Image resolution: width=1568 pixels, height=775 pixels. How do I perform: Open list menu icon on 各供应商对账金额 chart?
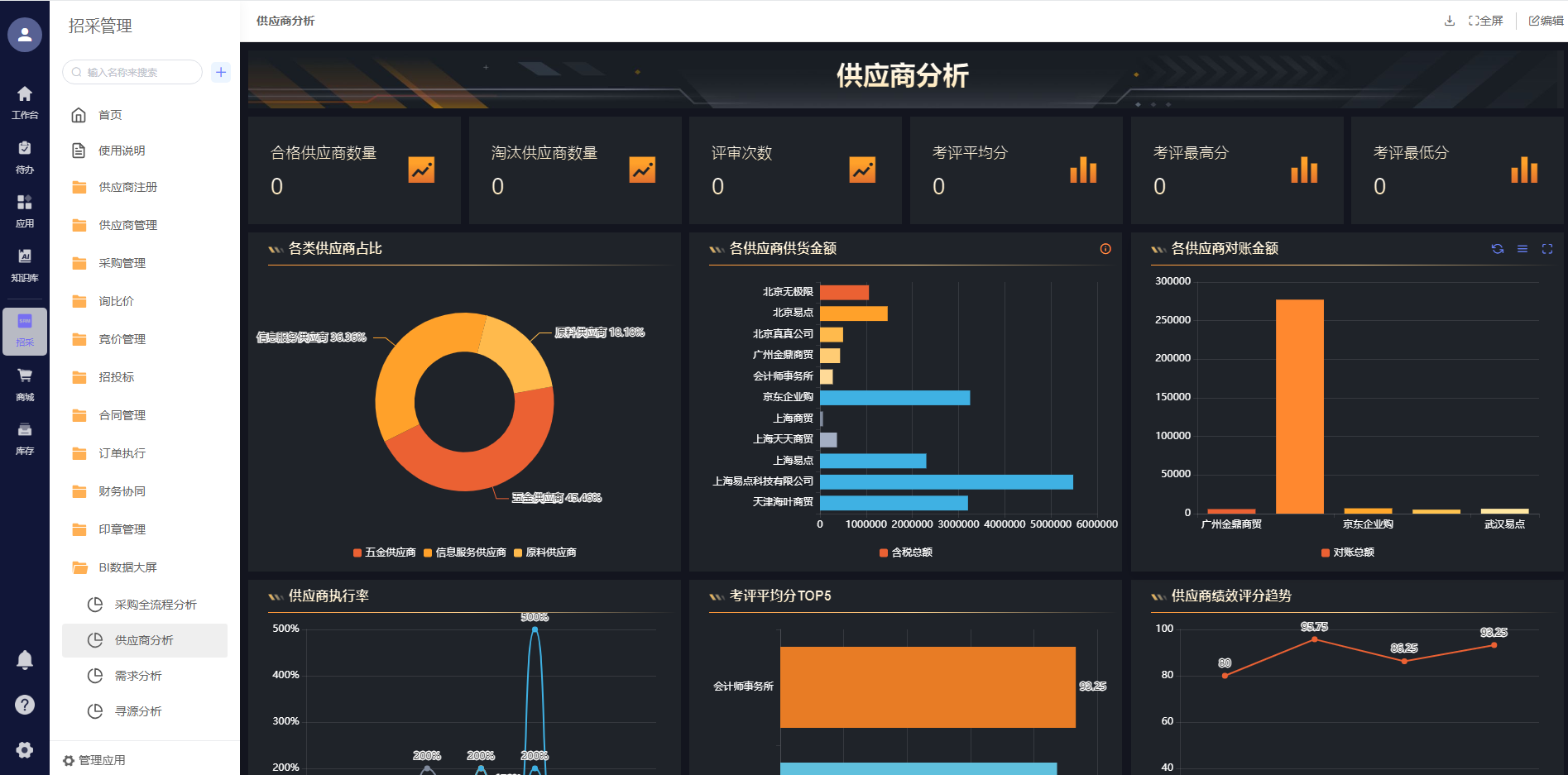[1522, 249]
